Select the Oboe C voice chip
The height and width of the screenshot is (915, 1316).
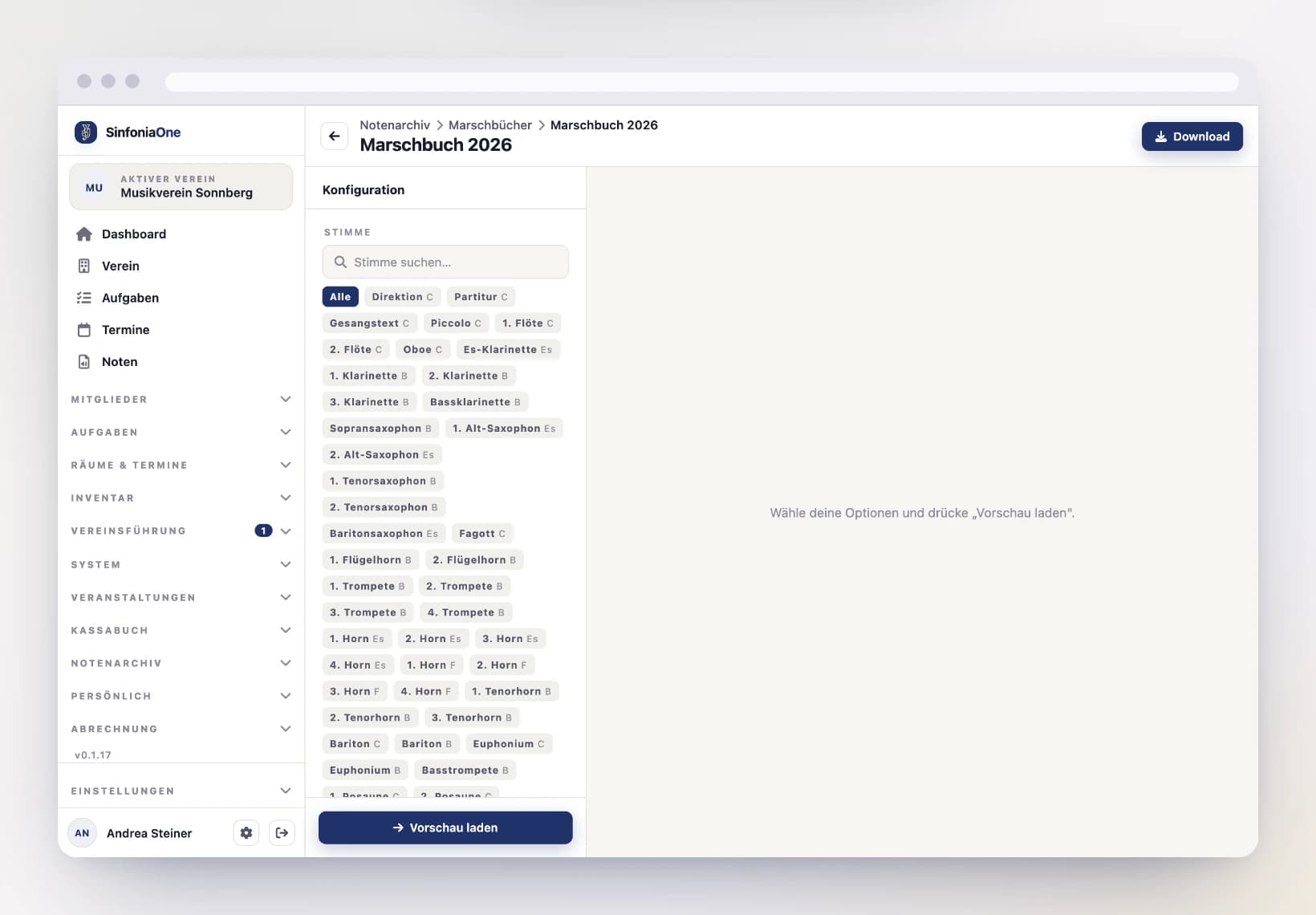coord(423,350)
